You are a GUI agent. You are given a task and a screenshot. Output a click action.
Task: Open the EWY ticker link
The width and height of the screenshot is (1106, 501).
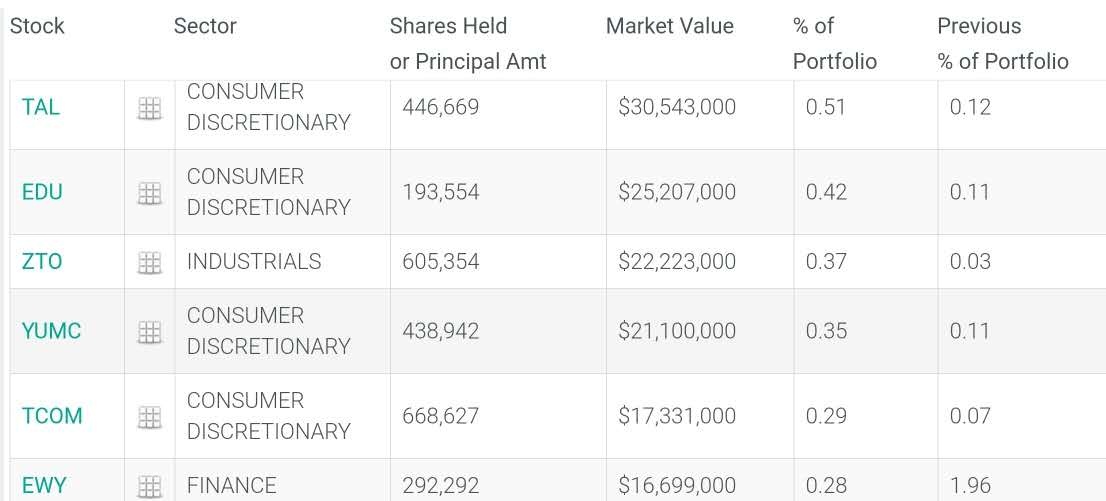[x=44, y=486]
